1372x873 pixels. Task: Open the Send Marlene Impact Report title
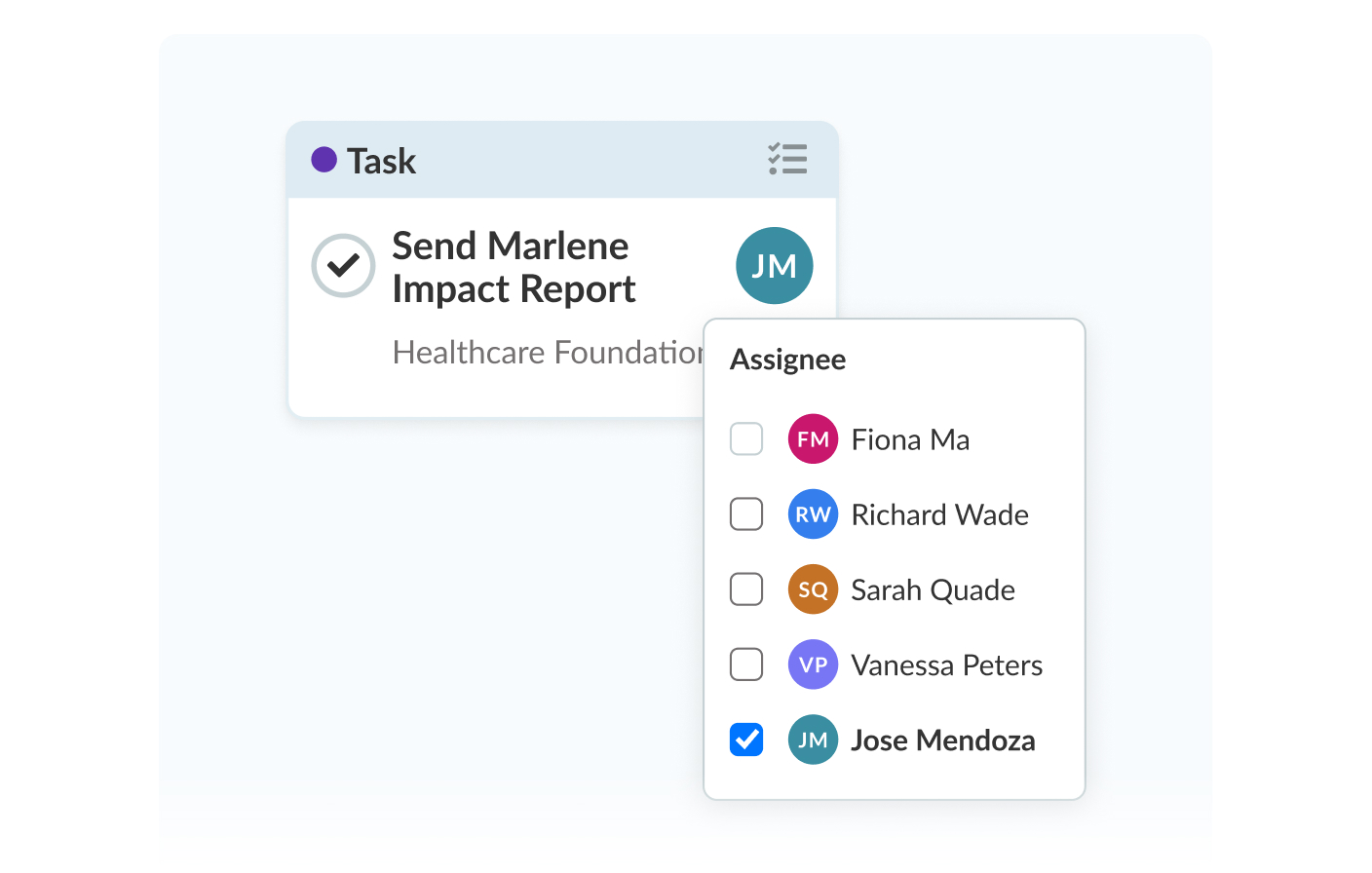tap(514, 267)
